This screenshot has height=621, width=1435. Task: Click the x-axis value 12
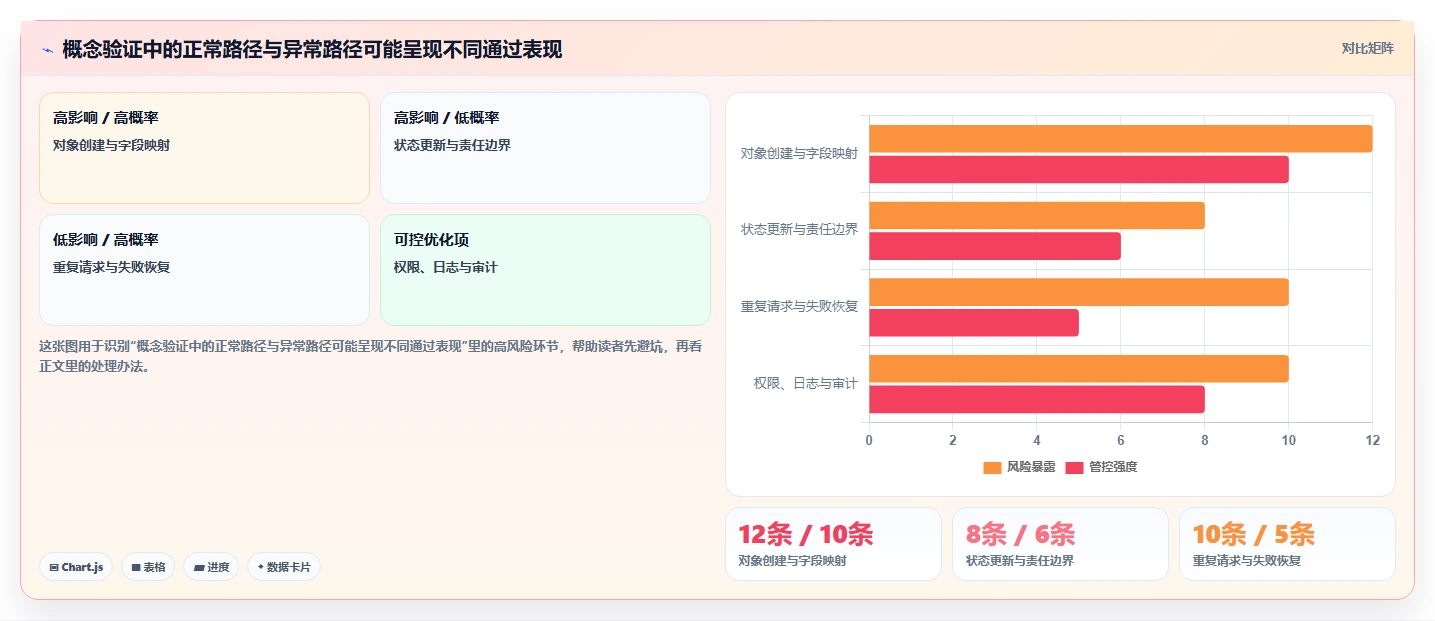coord(1372,440)
